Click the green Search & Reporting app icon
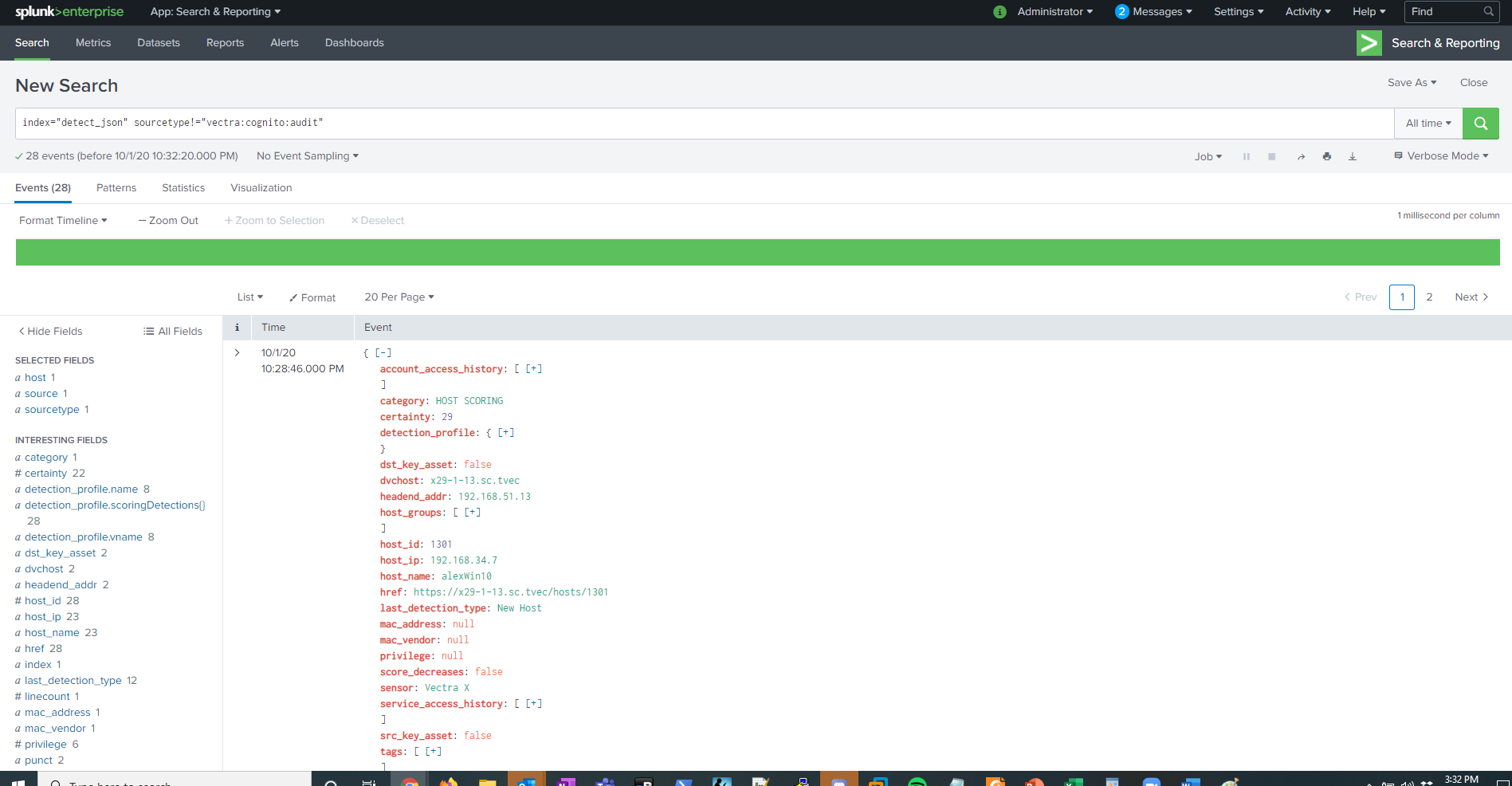 [1369, 43]
